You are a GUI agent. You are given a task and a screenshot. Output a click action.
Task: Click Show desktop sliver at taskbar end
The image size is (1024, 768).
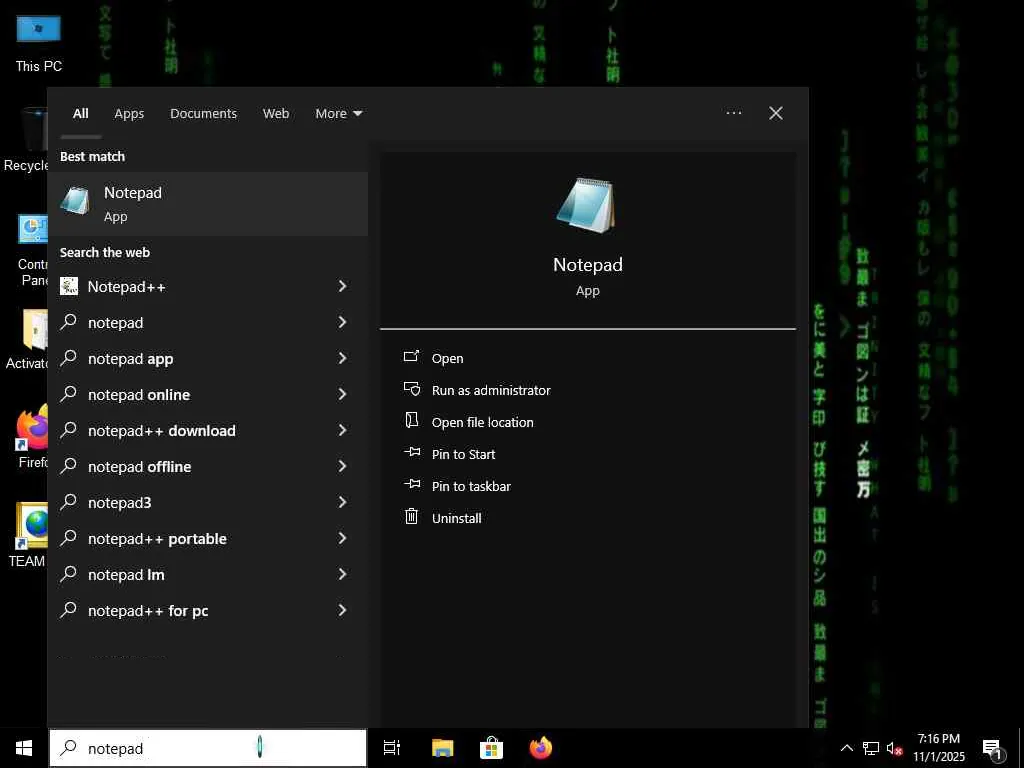pyautogui.click(x=1021, y=748)
